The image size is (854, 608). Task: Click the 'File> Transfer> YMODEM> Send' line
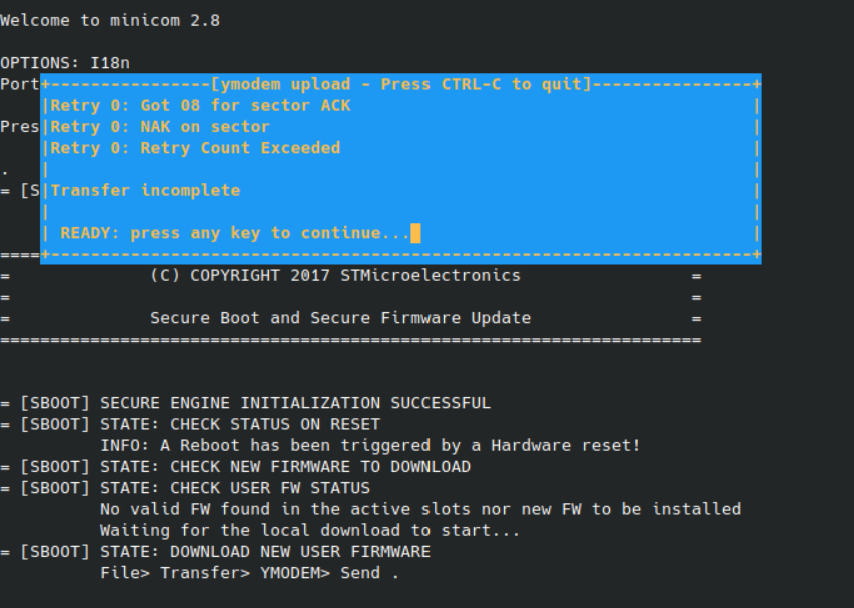249,573
